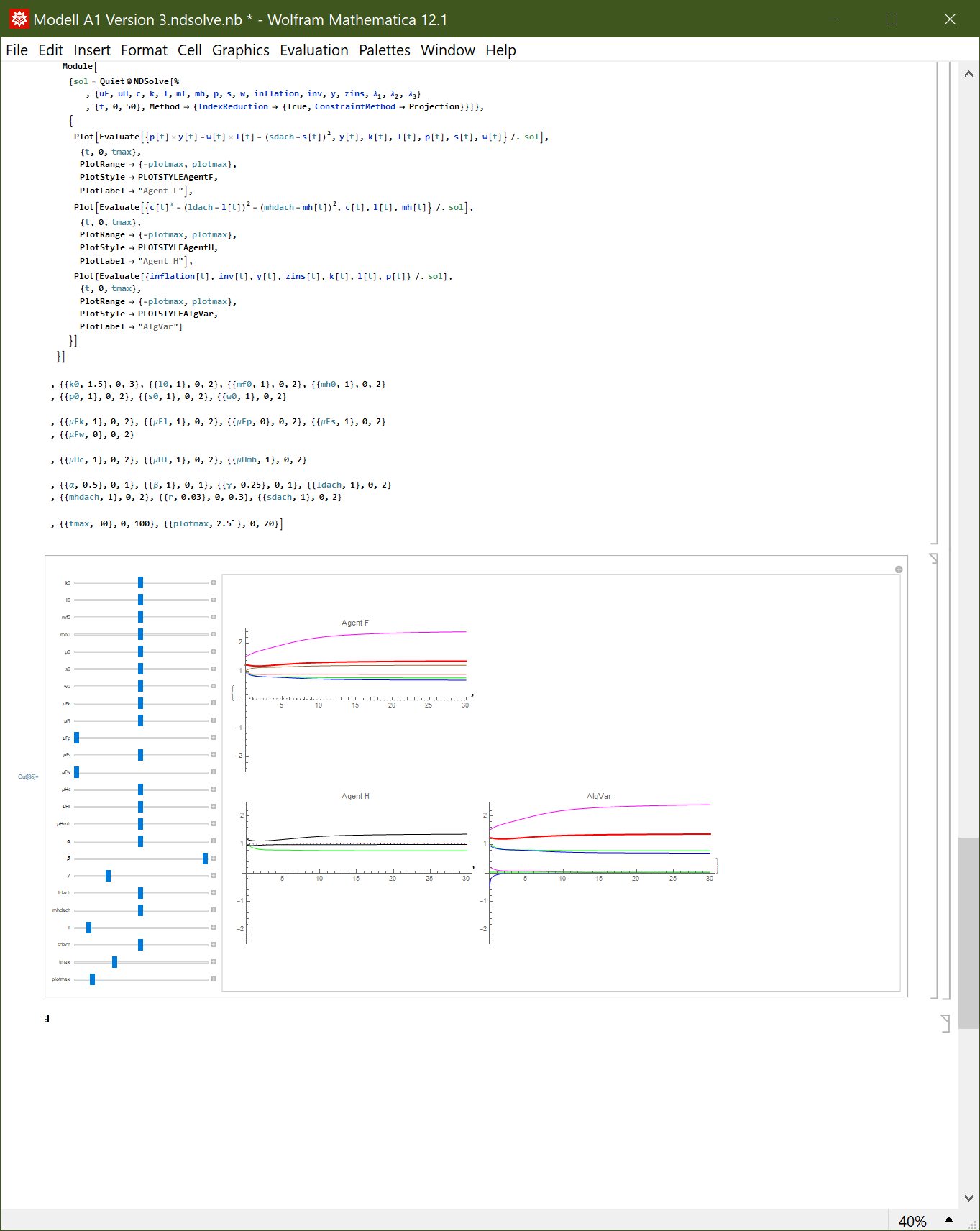Expand the s0 slider controls with its plus button

click(x=214, y=669)
